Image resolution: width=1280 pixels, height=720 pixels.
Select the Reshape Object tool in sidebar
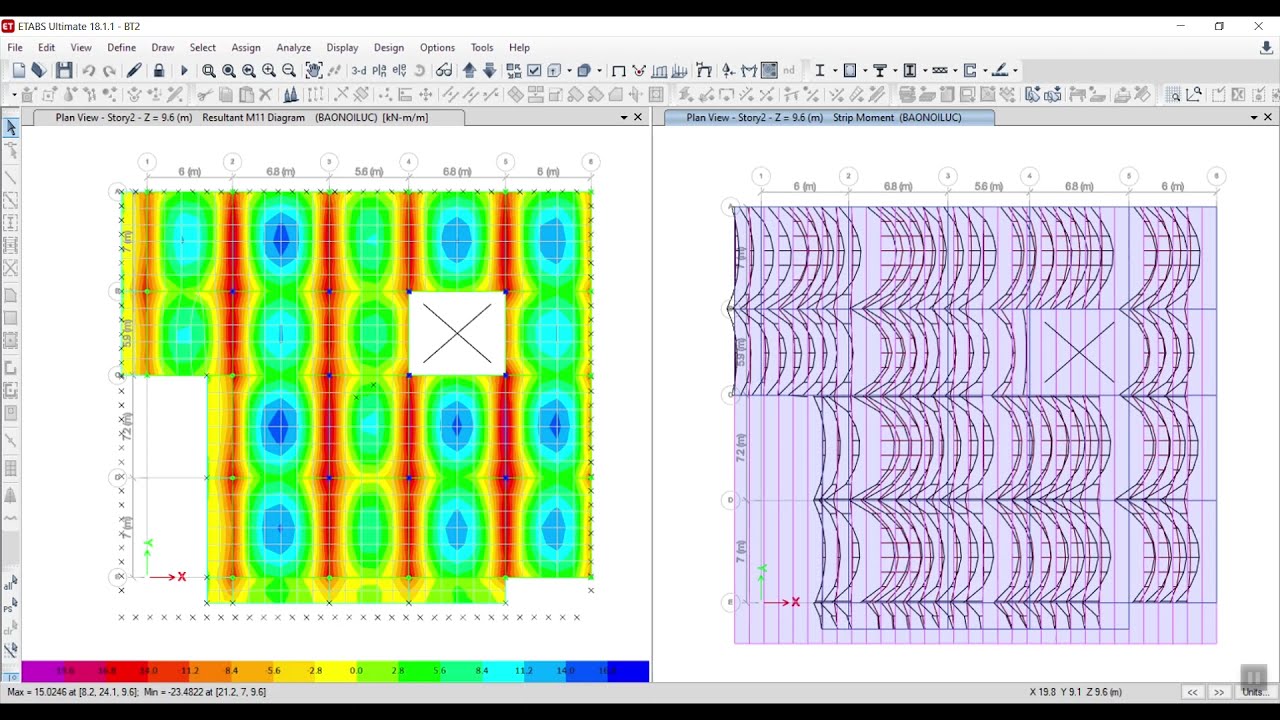(11, 151)
